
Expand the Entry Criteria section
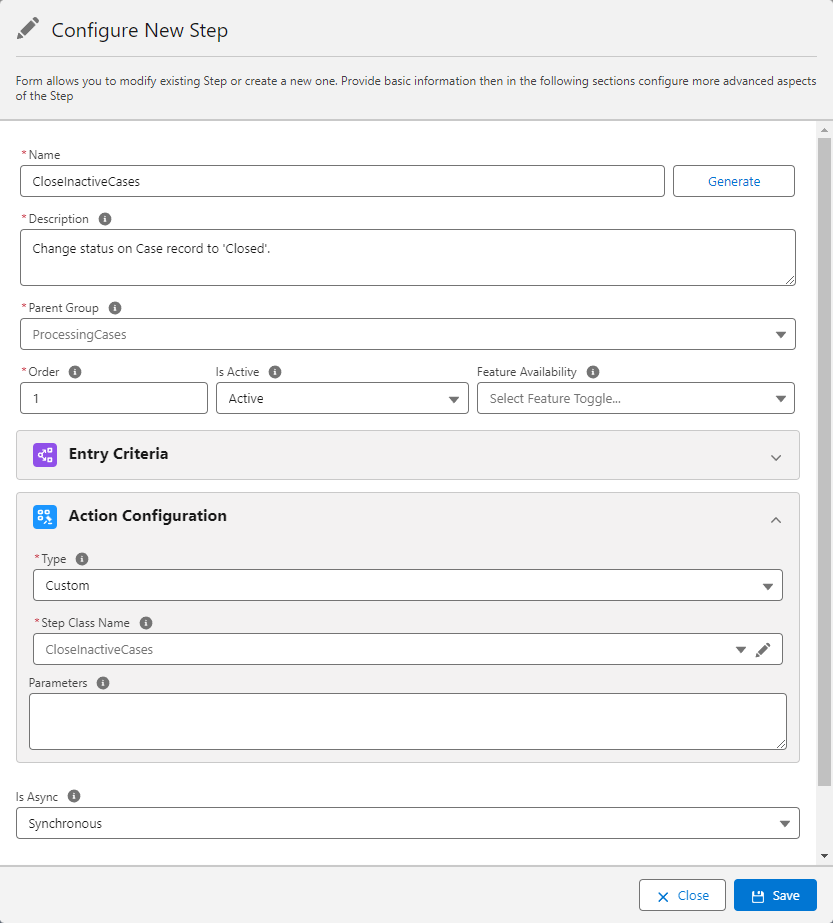(776, 457)
